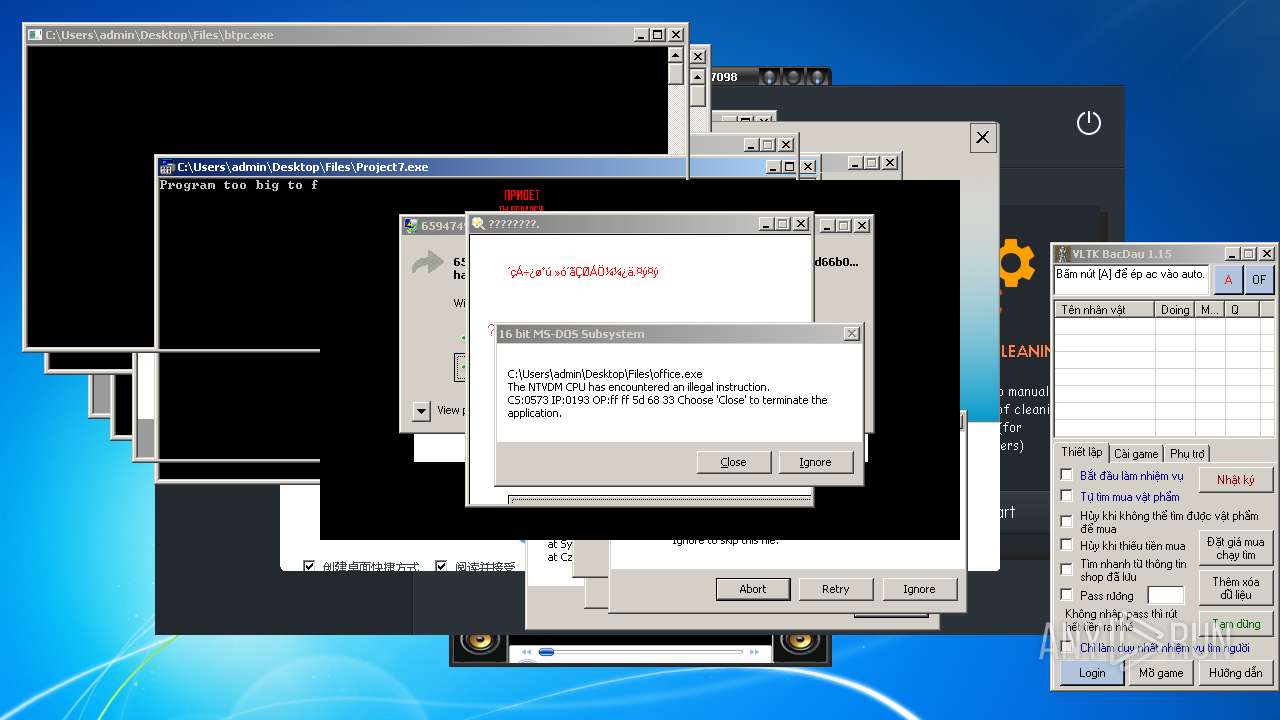This screenshot has height=720, width=1280.
Task: Click the fast-forward arrows on the player seek bar
Action: pos(753,653)
